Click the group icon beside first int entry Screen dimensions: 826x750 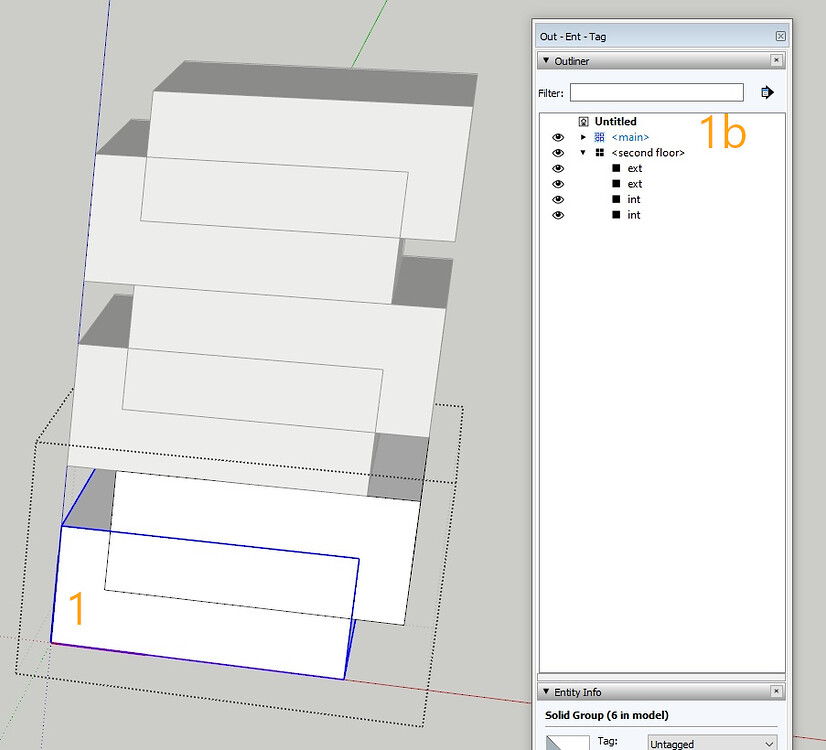615,199
